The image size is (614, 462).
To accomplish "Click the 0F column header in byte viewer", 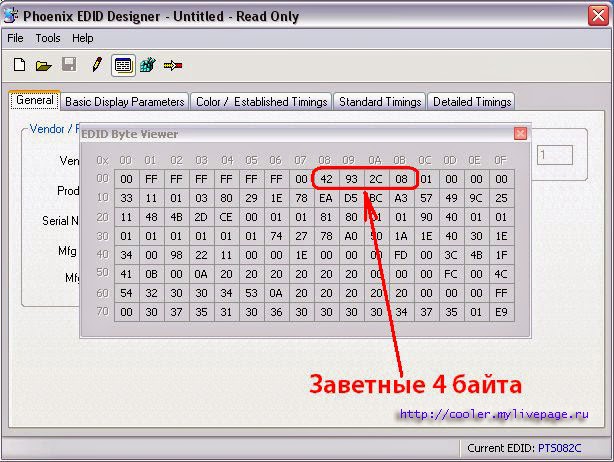I will (500, 160).
